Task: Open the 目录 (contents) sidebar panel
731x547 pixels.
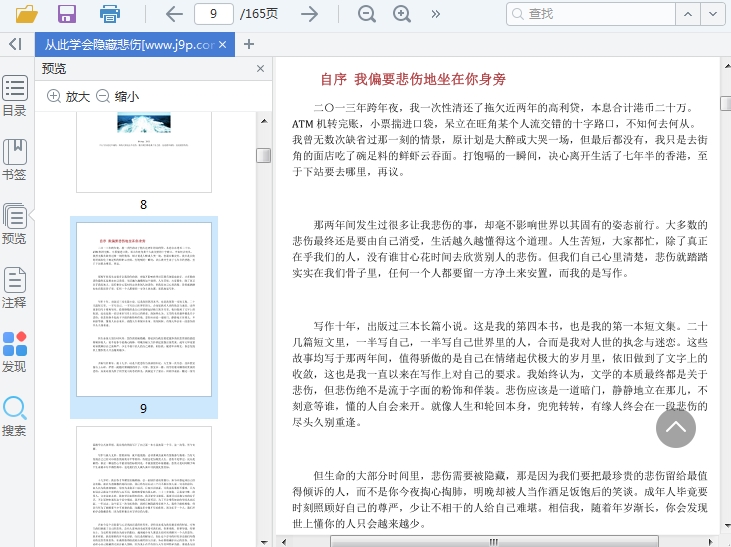Action: point(15,96)
